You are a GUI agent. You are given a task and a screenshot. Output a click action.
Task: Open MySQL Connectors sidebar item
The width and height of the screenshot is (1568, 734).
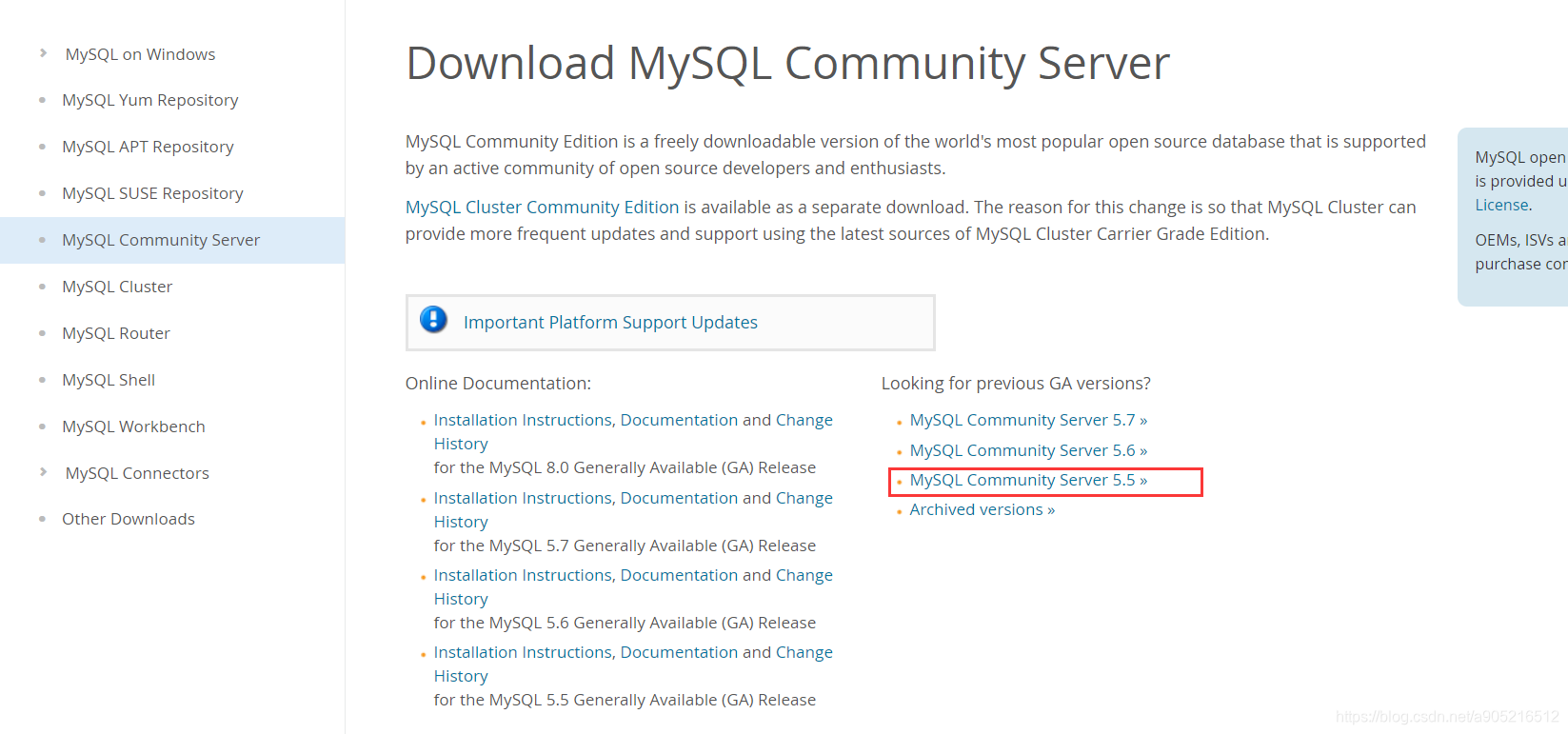click(x=137, y=473)
